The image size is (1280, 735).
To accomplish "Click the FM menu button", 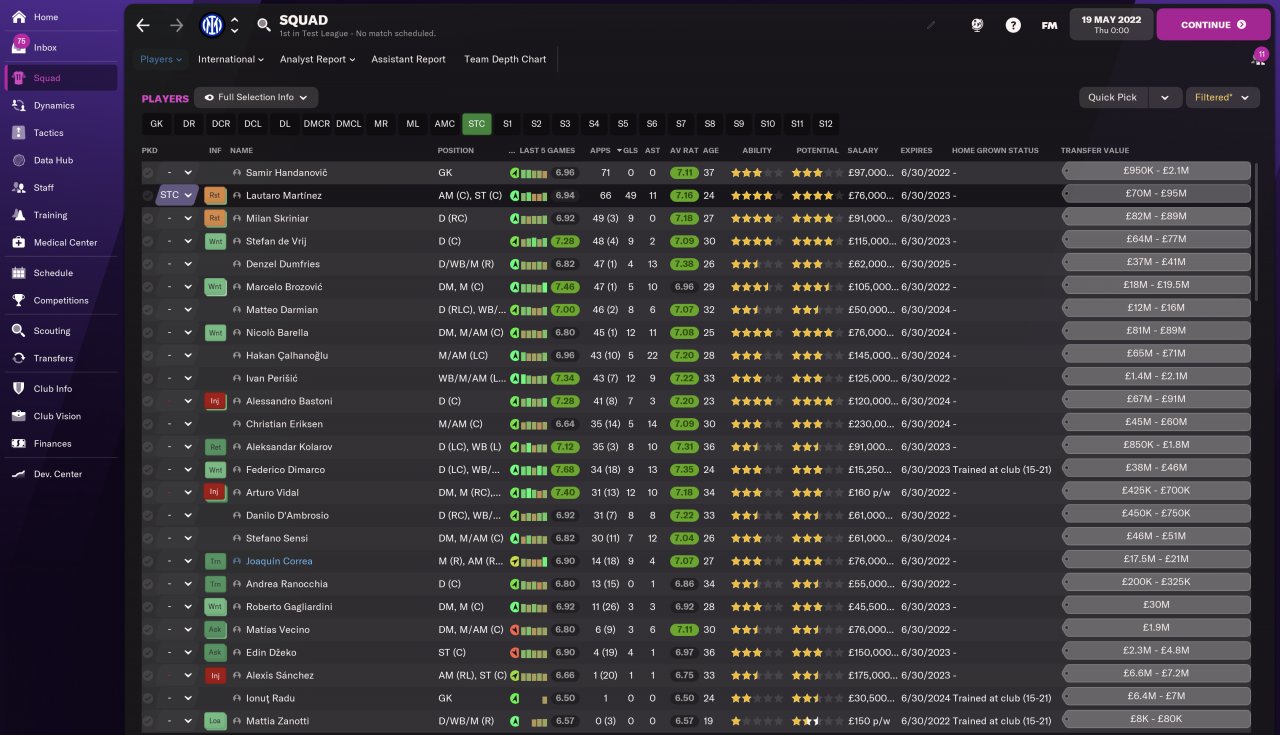I will (x=1049, y=25).
